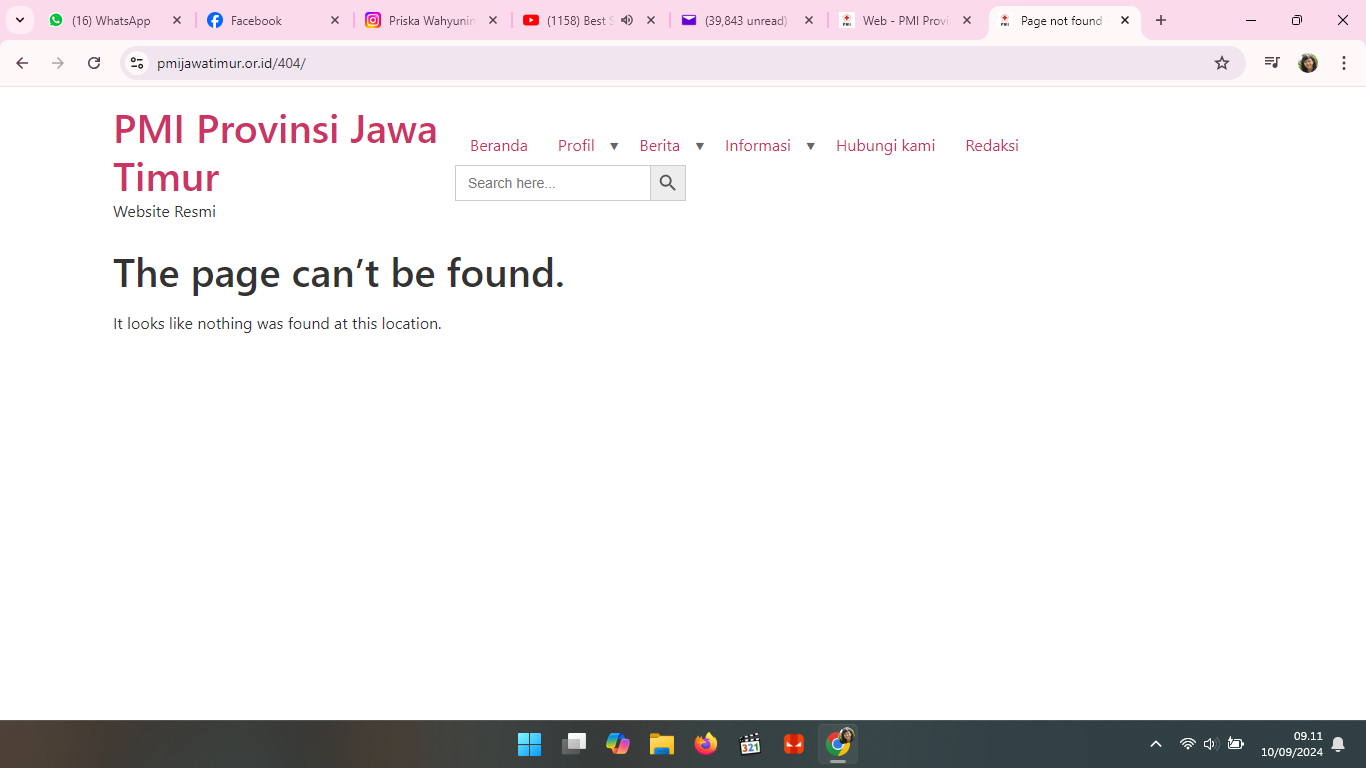Go to the Hubungi kami page
Screen dimensions: 1366x768
tap(885, 146)
